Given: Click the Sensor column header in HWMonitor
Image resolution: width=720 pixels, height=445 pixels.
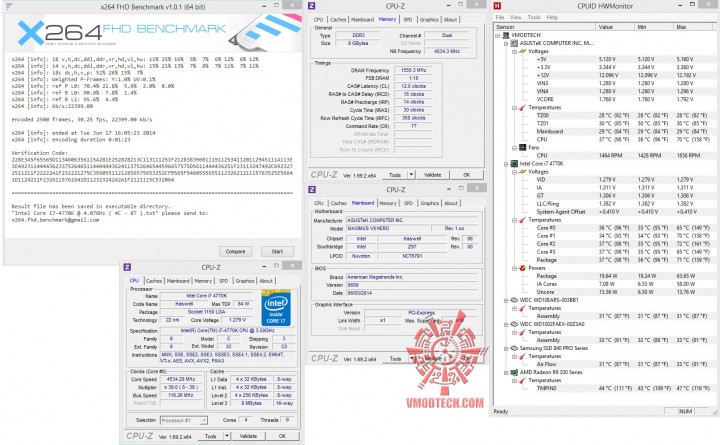Looking at the screenshot, I should (x=545, y=27).
